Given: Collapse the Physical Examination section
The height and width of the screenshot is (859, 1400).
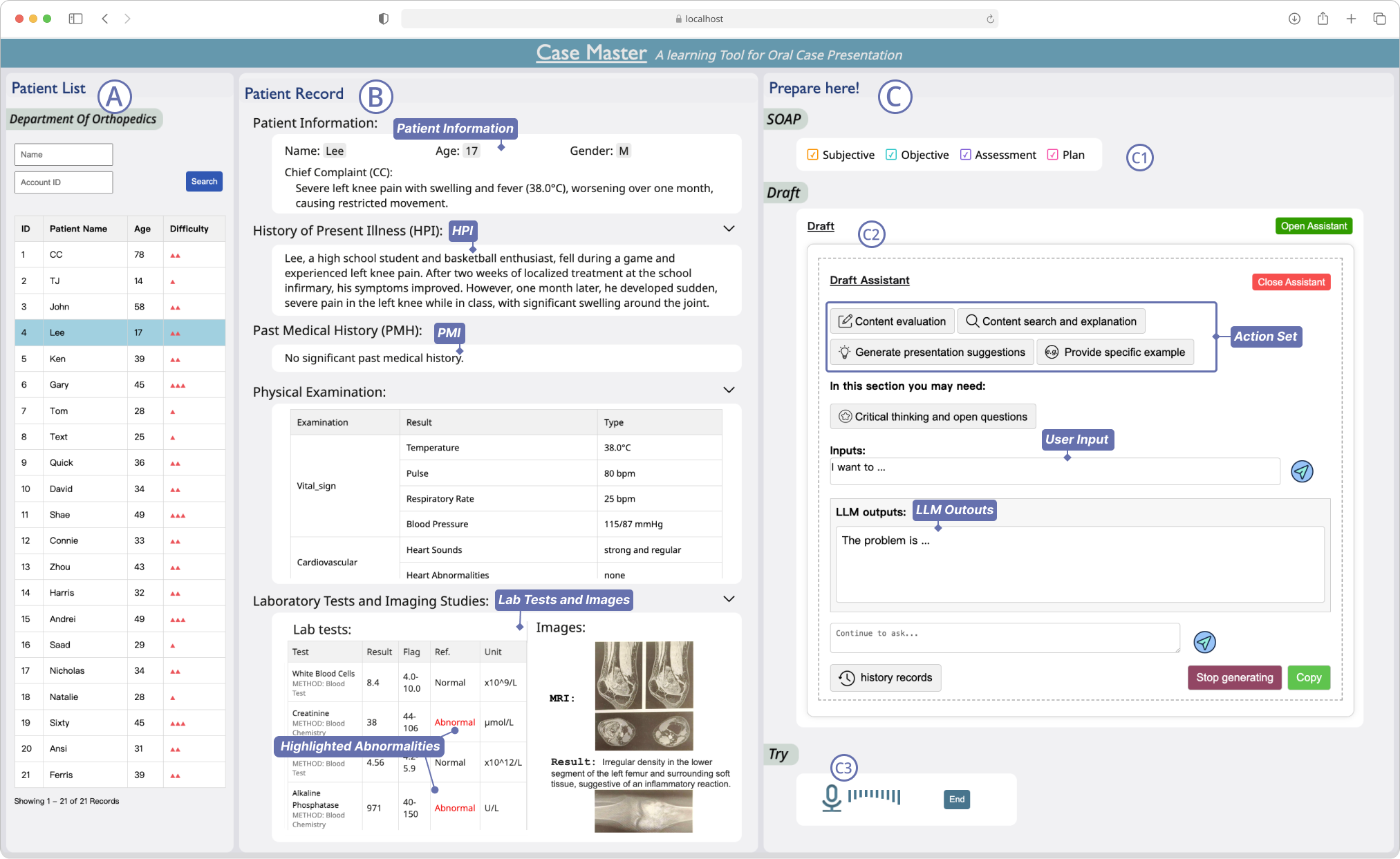Looking at the screenshot, I should (729, 390).
